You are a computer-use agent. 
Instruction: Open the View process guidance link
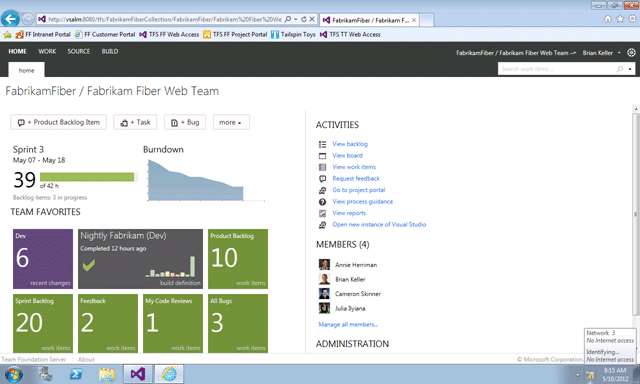(x=362, y=202)
